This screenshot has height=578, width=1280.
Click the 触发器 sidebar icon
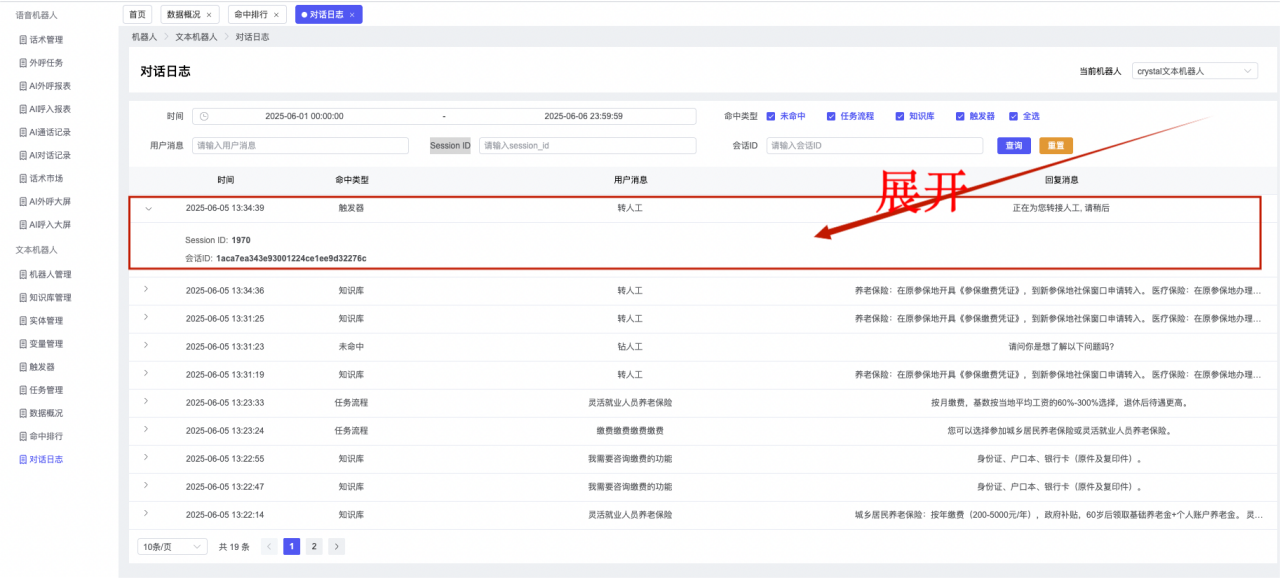pyautogui.click(x=23, y=367)
